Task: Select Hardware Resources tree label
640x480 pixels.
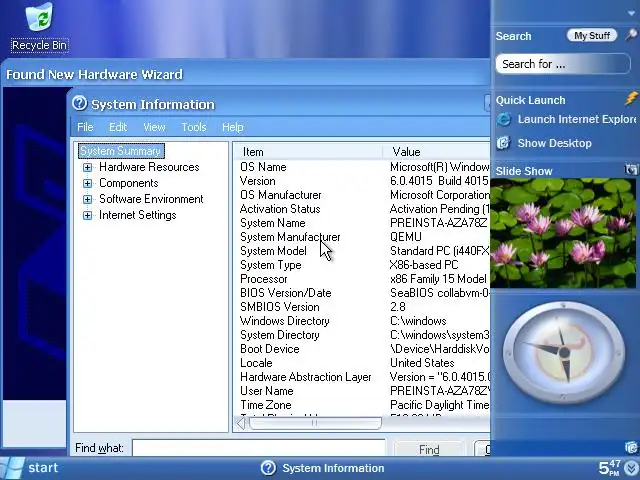Action: pyautogui.click(x=149, y=167)
